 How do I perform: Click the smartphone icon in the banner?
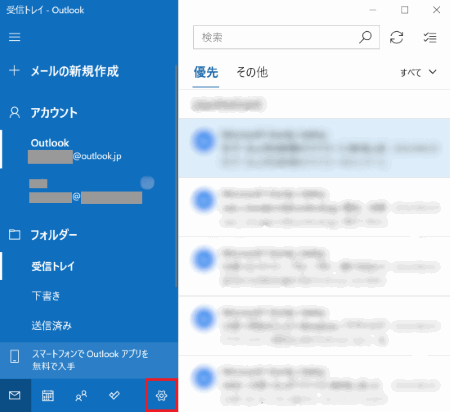[x=15, y=356]
